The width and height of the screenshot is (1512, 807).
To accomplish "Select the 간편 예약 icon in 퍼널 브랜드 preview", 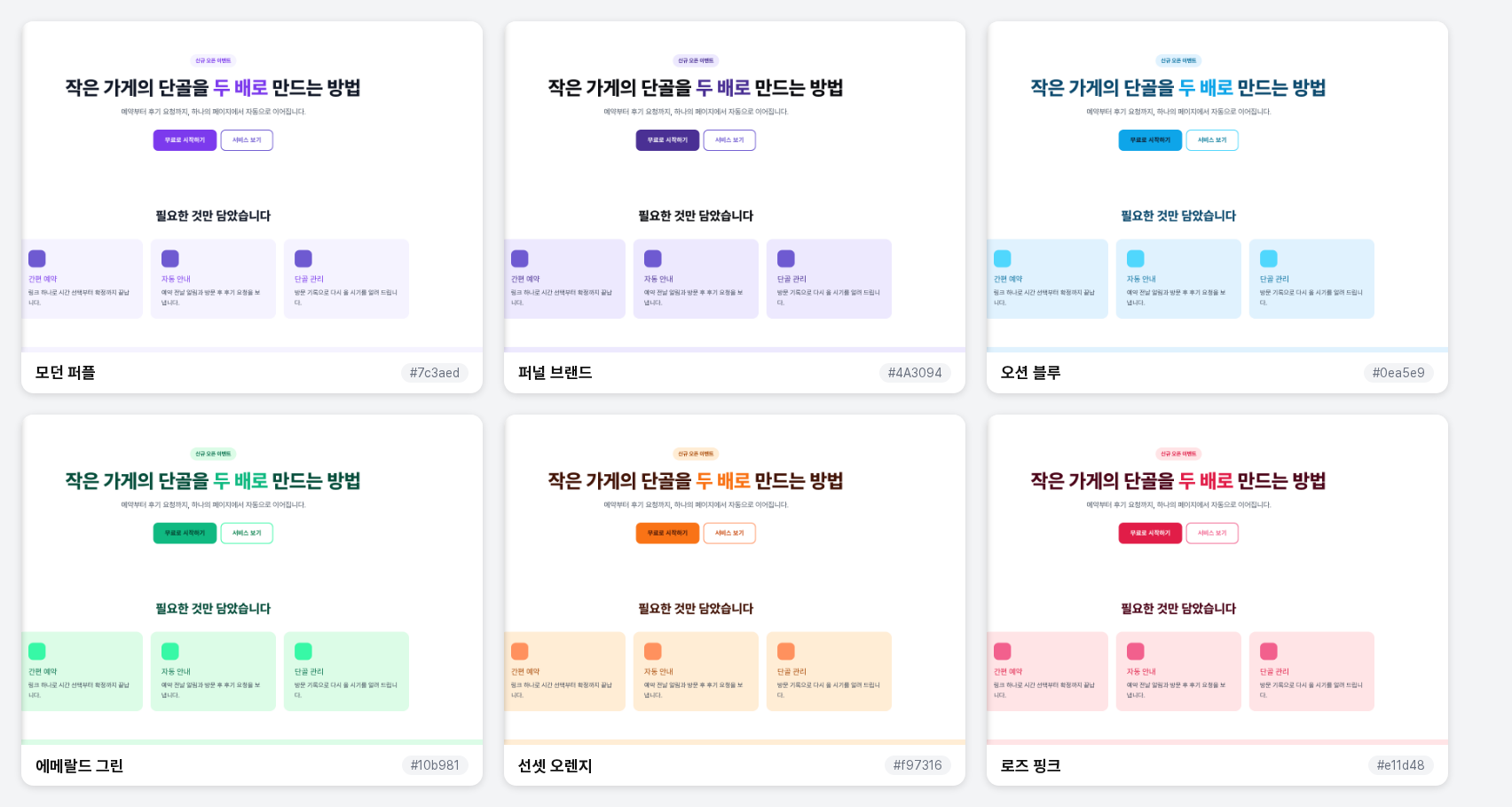I will pyautogui.click(x=520, y=258).
